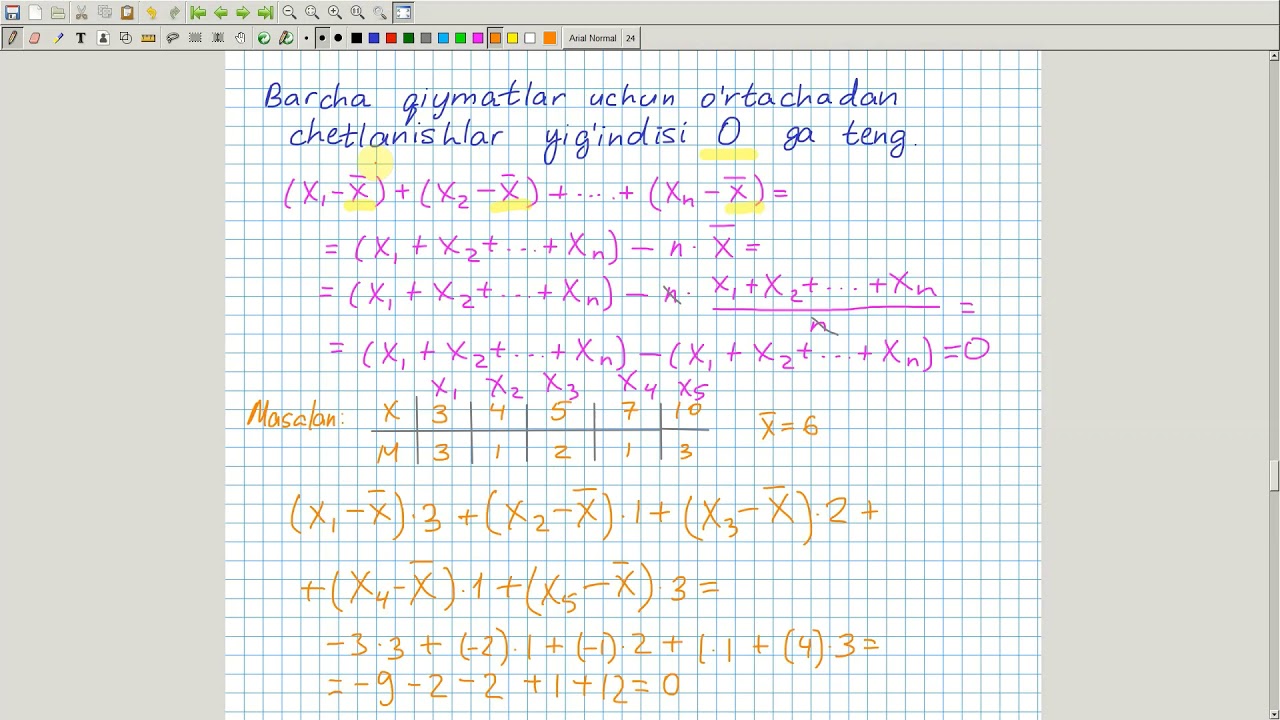Viewport: 1280px width, 720px height.
Task: Jump to the first page
Action: (198, 13)
